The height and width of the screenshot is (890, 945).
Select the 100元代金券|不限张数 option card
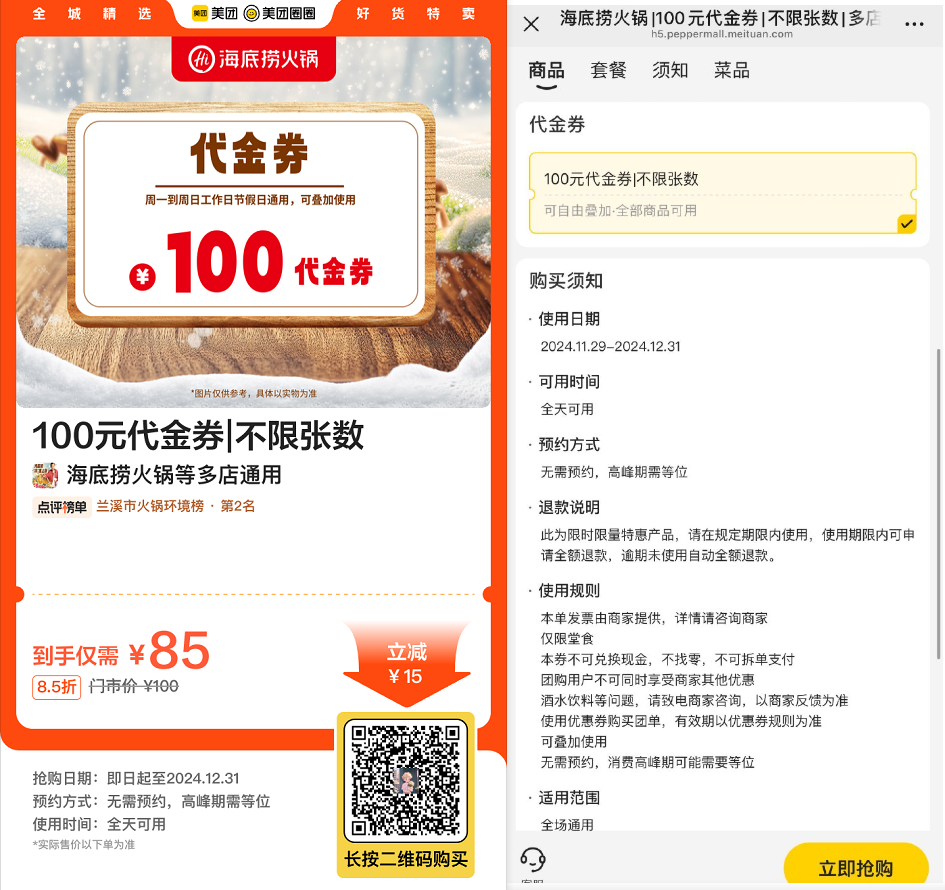[x=723, y=193]
